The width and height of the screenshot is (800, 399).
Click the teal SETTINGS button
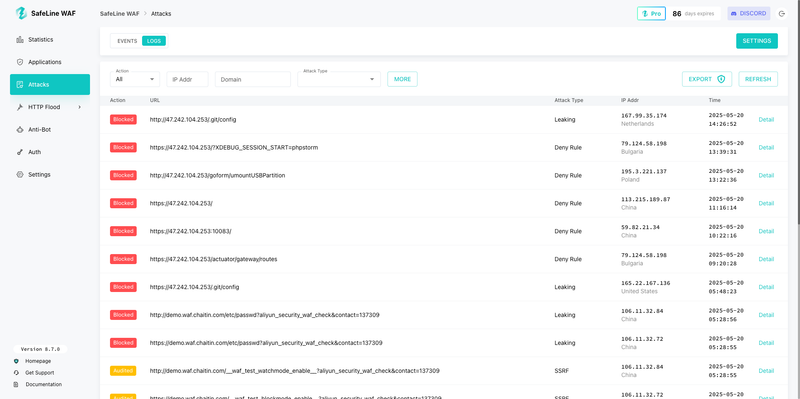coord(757,41)
